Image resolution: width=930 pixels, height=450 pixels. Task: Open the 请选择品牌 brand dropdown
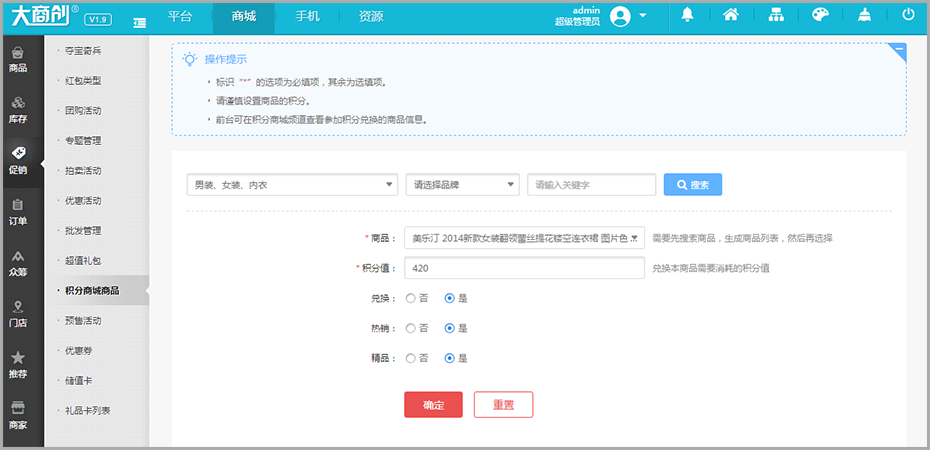click(x=463, y=185)
